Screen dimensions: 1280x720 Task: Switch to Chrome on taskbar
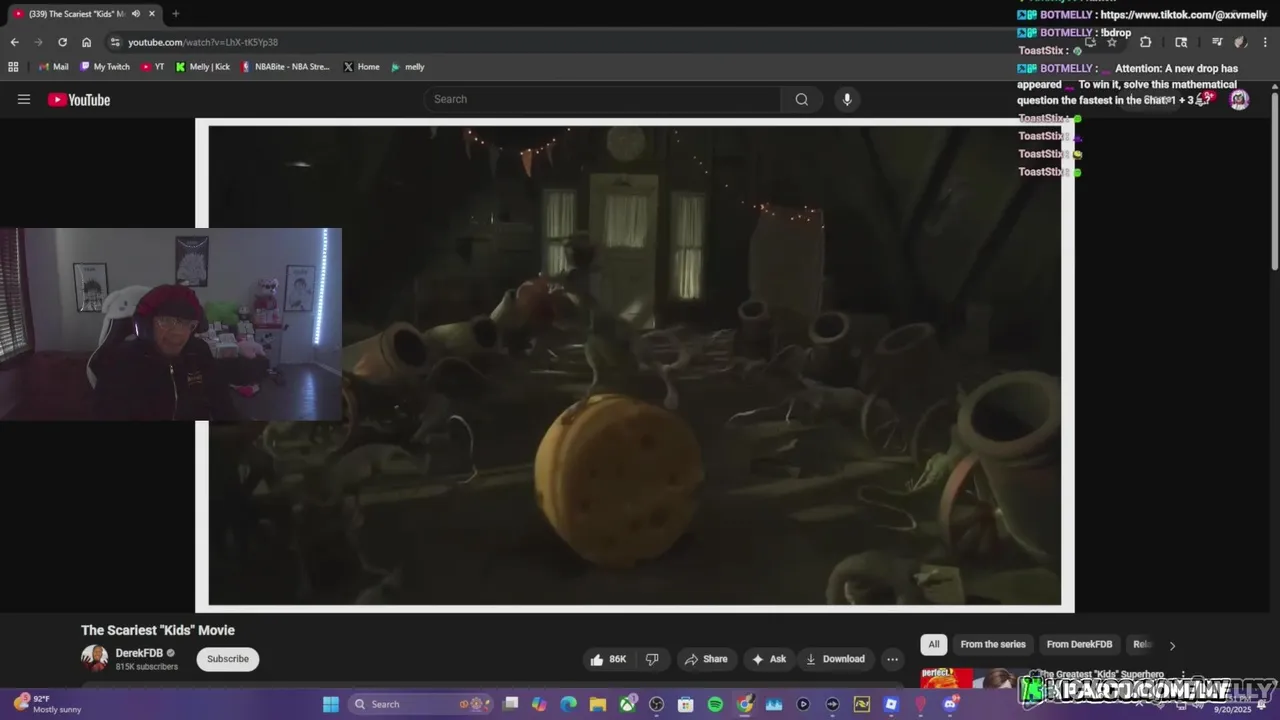[744, 704]
